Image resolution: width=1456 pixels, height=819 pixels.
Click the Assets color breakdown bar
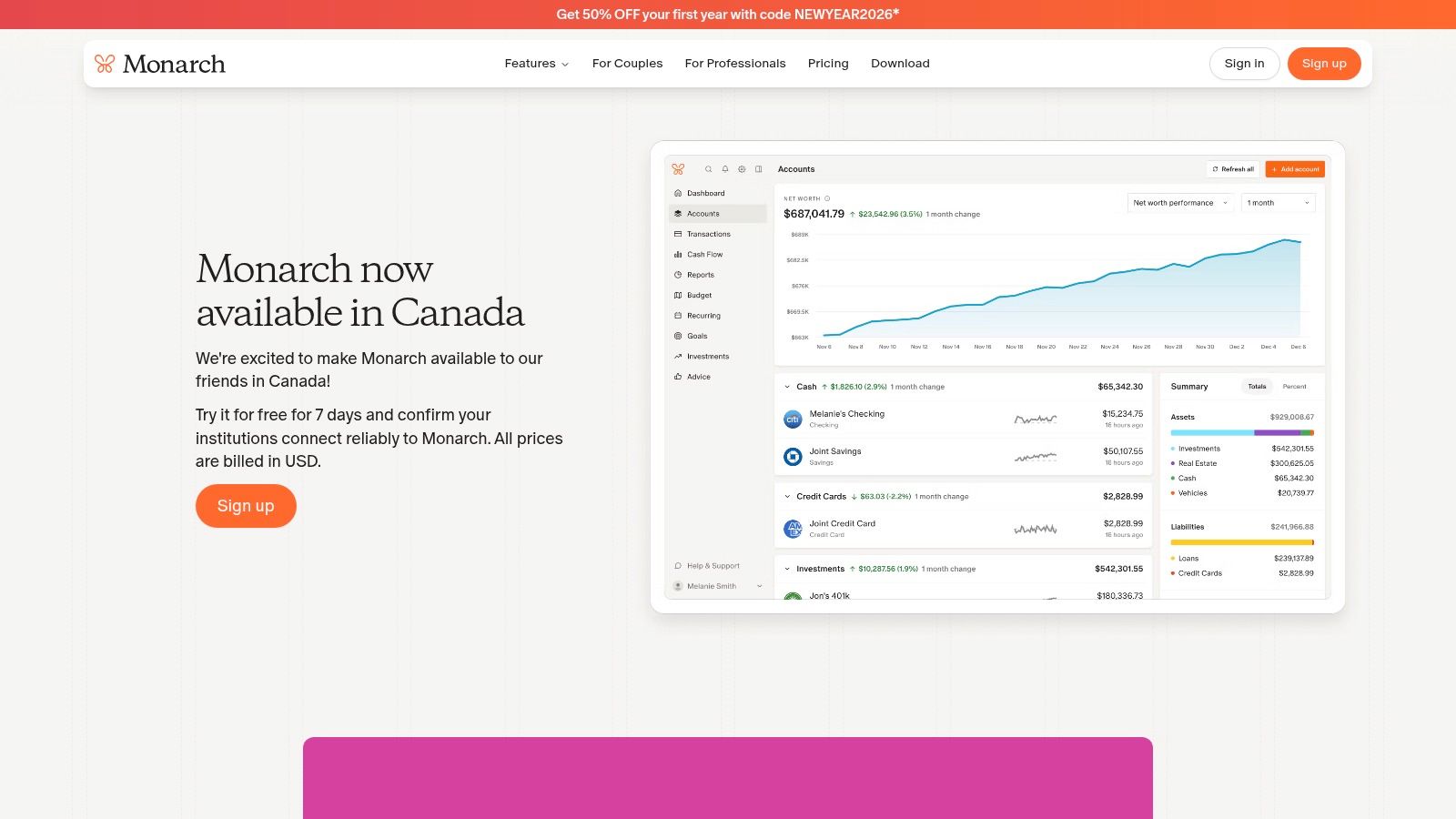pos(1241,433)
